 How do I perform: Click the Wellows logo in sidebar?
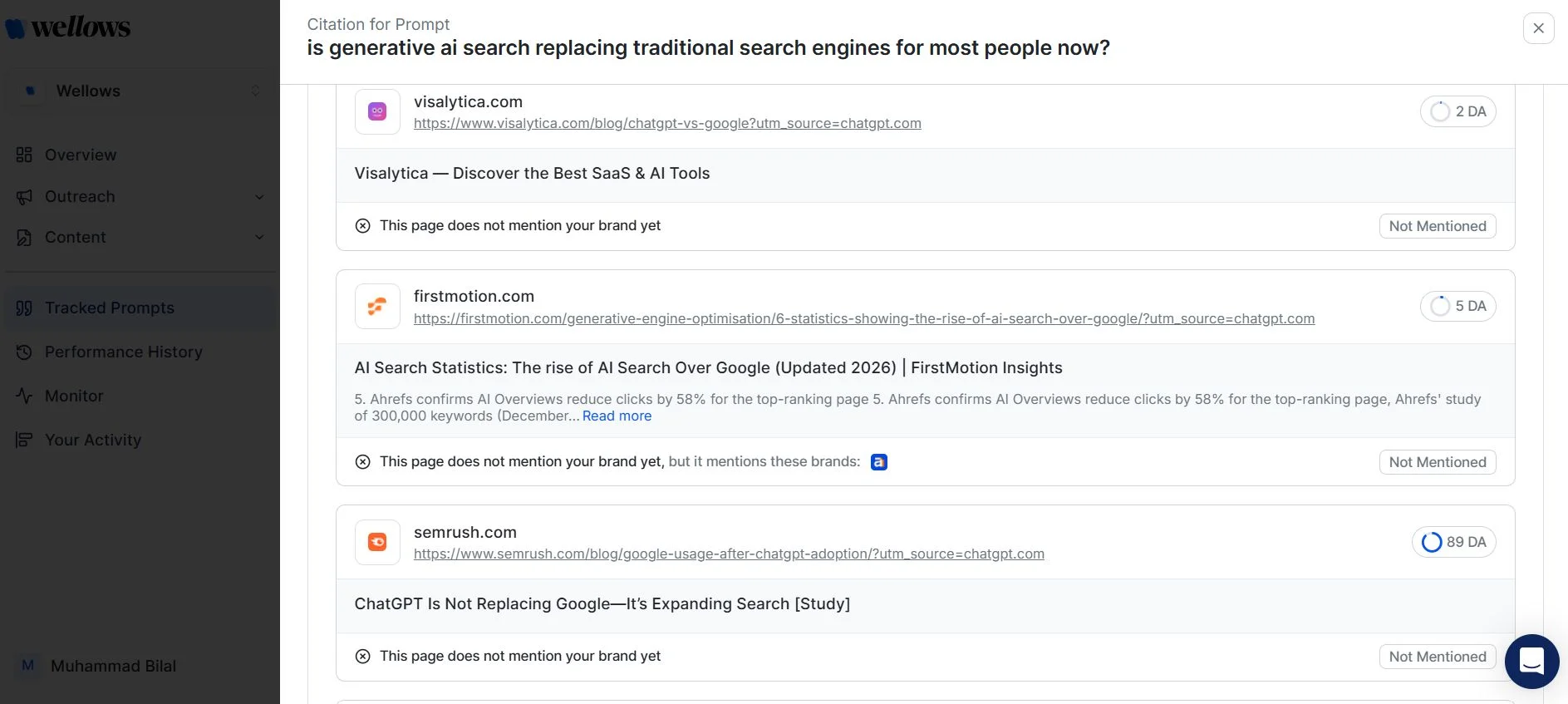tap(68, 27)
